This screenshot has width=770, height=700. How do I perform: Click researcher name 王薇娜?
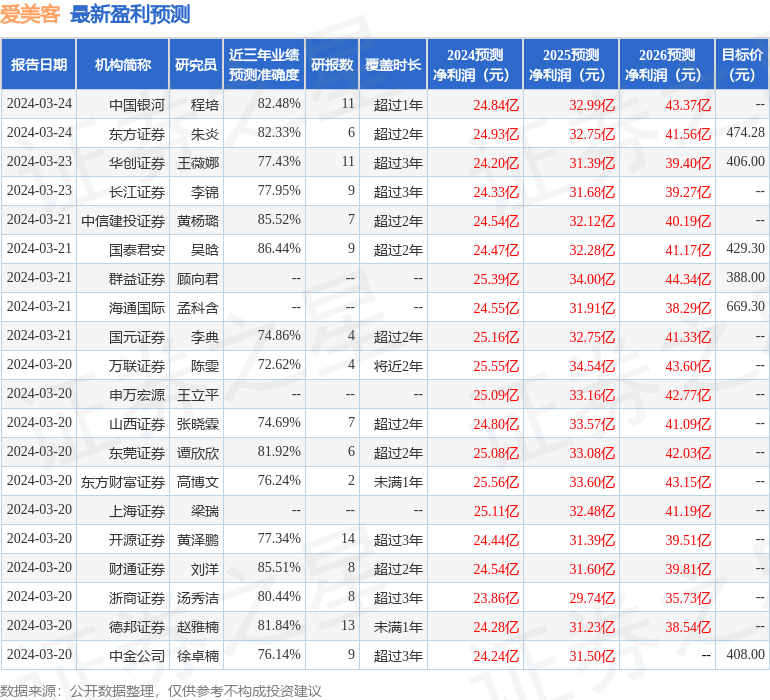click(x=198, y=163)
